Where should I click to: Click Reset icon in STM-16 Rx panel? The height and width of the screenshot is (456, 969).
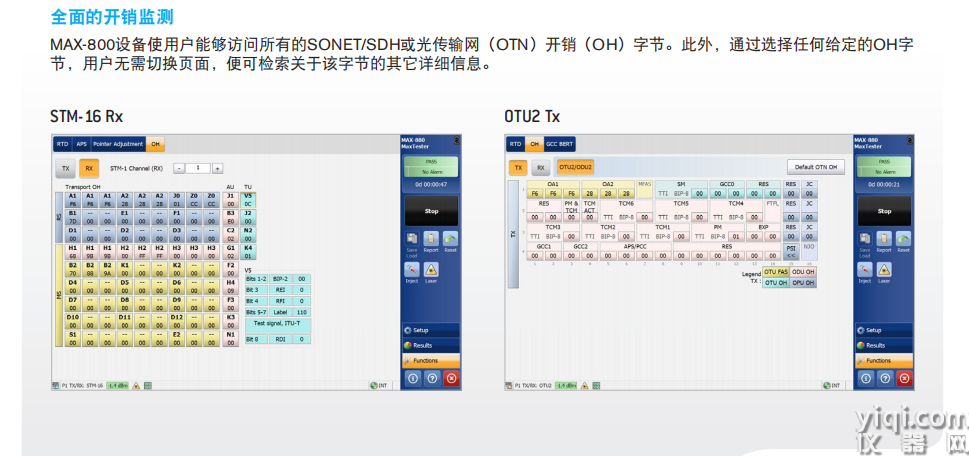(450, 240)
